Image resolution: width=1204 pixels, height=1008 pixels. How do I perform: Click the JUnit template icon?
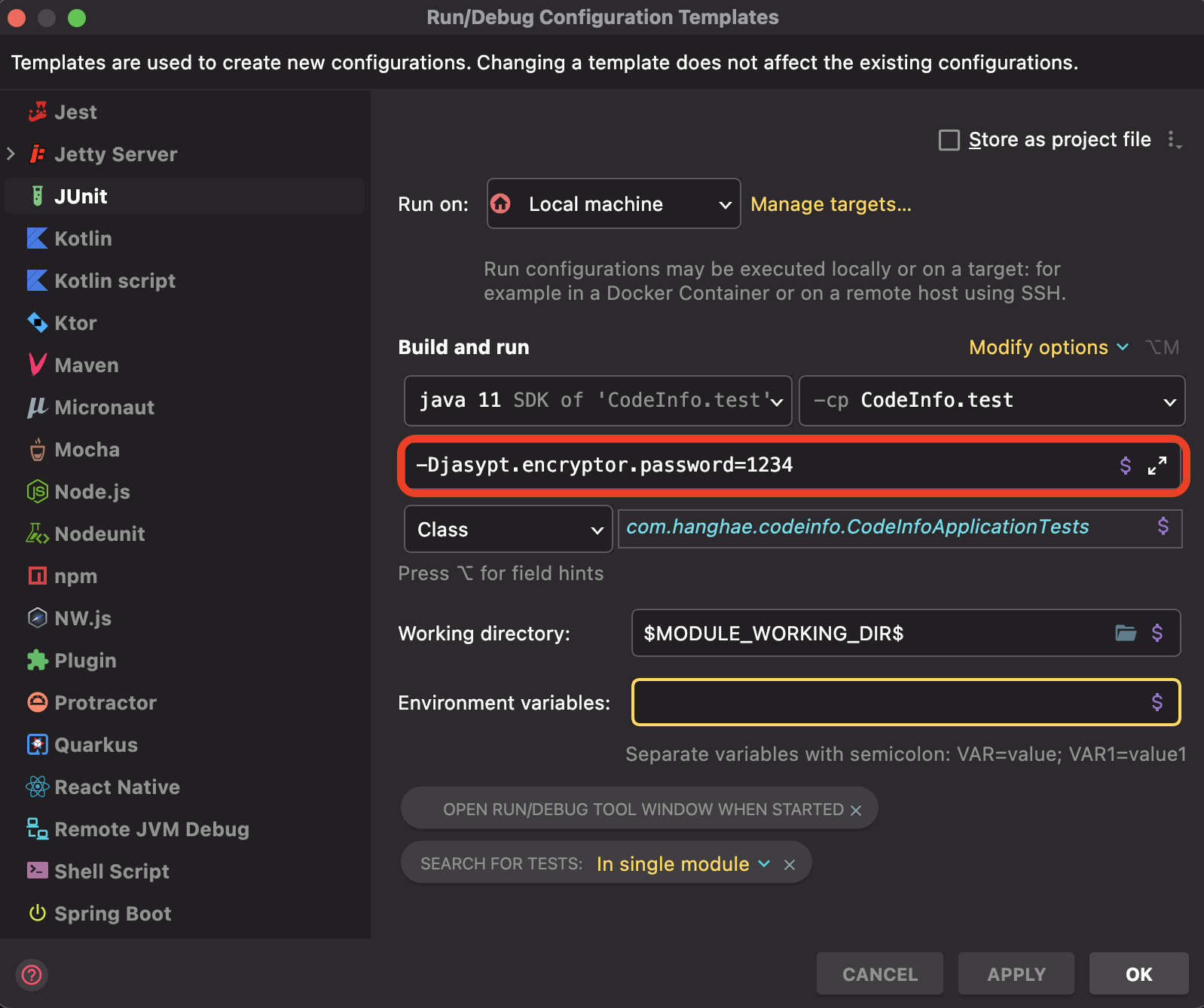click(x=38, y=197)
